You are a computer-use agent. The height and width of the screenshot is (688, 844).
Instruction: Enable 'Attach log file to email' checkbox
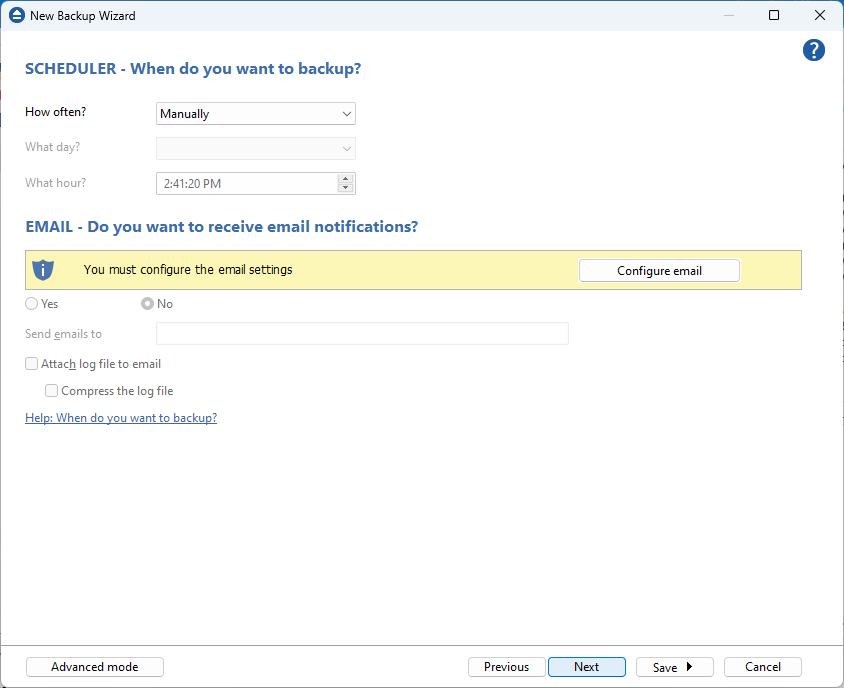point(32,364)
